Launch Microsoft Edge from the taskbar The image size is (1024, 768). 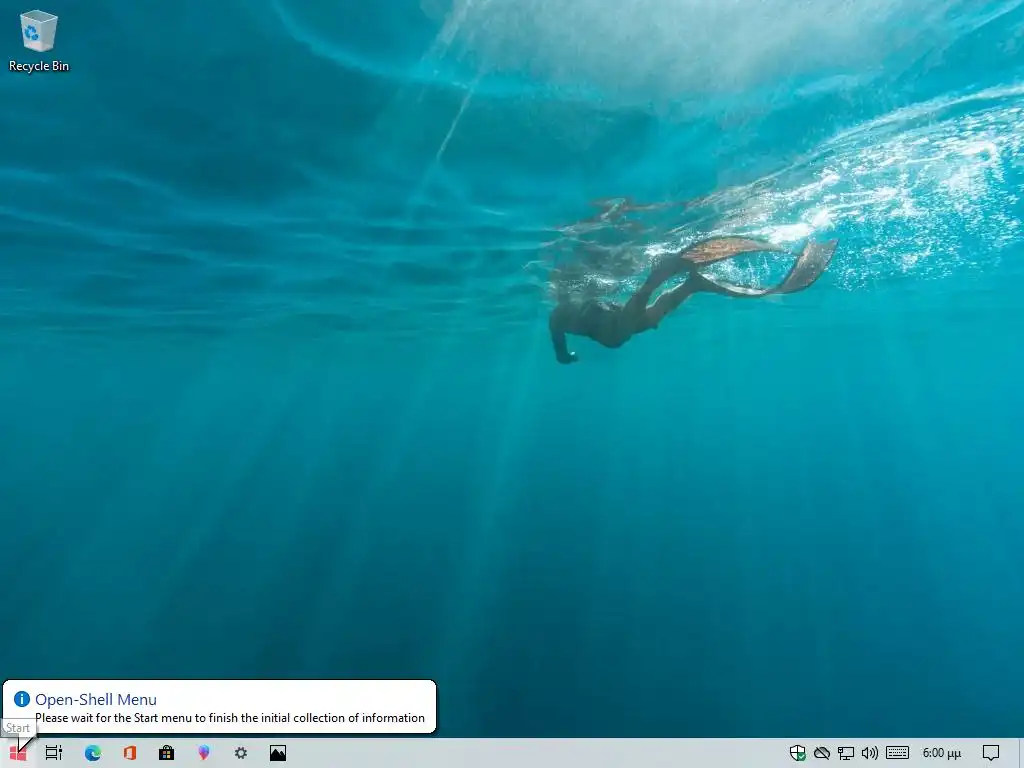tap(93, 753)
